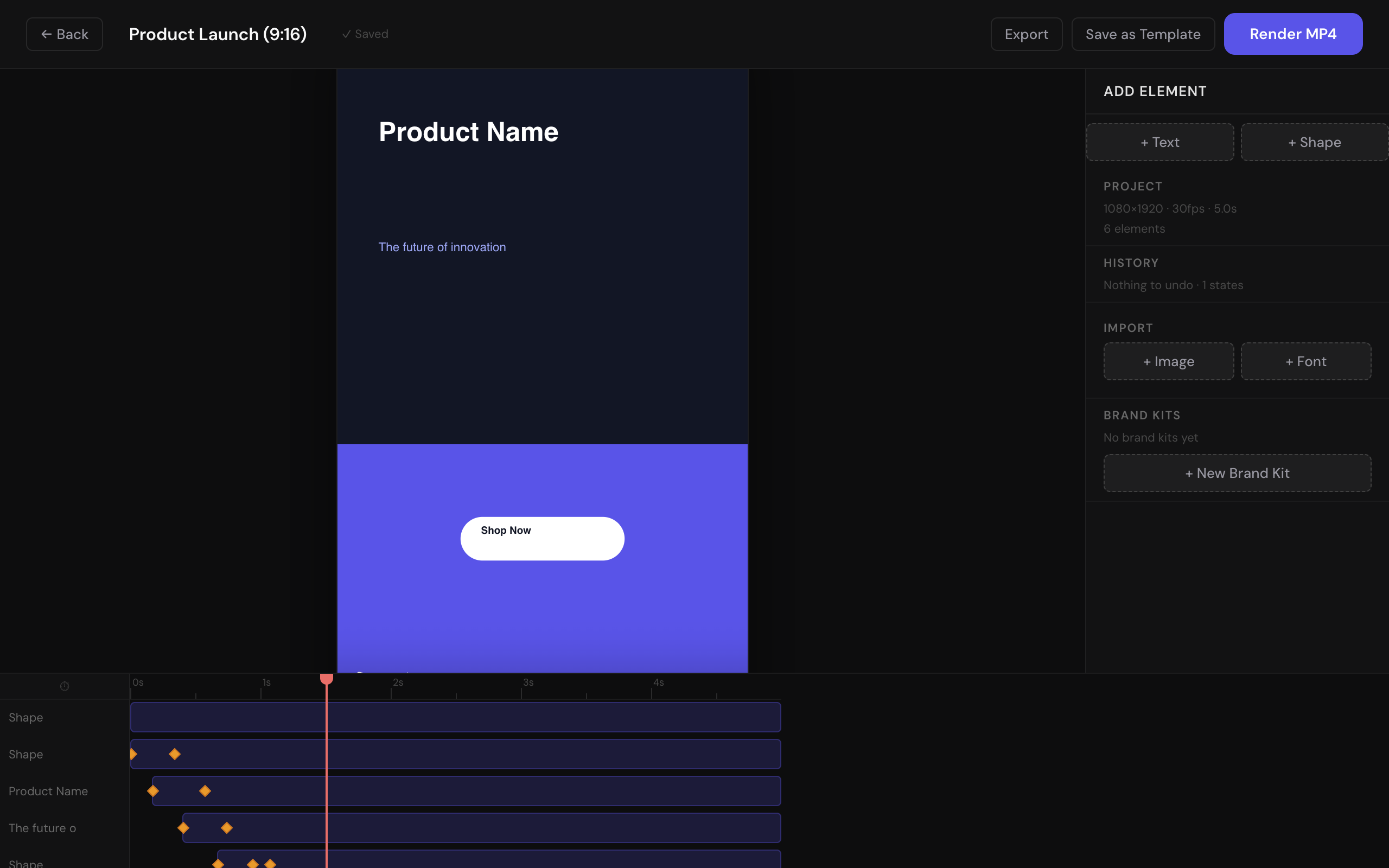
Task: Add a new Shape element
Action: coord(1314,142)
